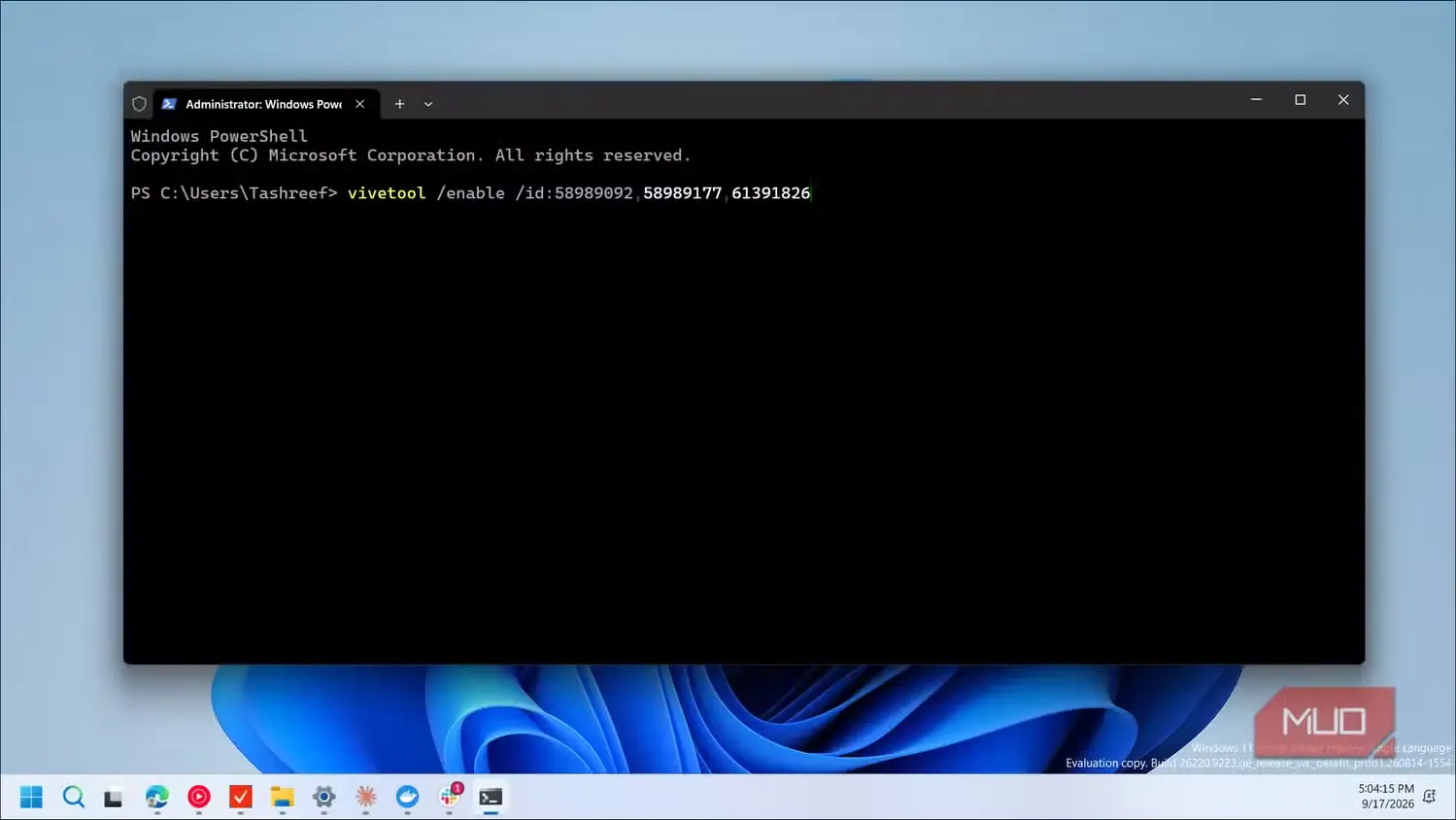Image resolution: width=1456 pixels, height=820 pixels.
Task: Open the orange starburst Claude app
Action: (366, 797)
